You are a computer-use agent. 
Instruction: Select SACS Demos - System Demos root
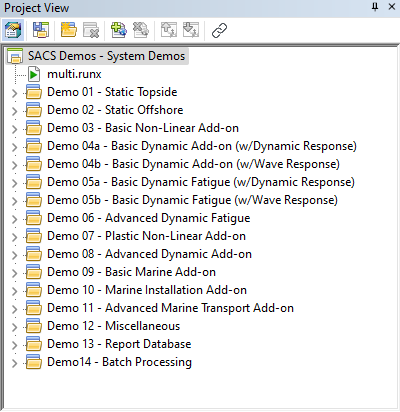(106, 56)
